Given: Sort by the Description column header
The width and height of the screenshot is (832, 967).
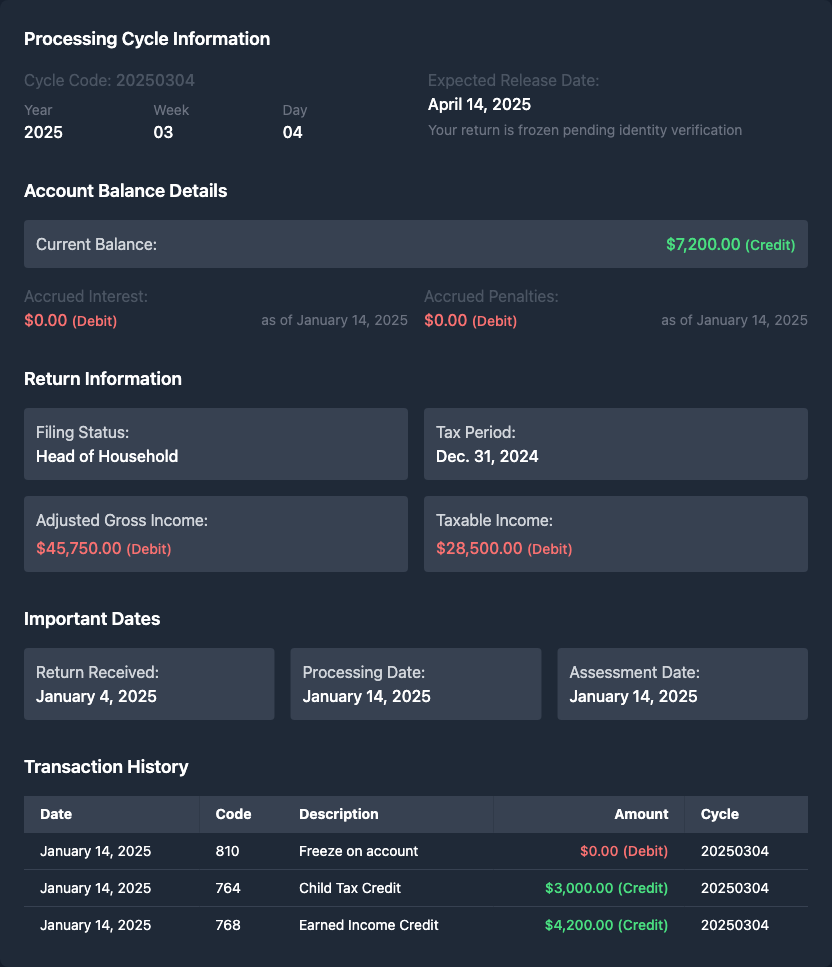Looking at the screenshot, I should tap(338, 814).
